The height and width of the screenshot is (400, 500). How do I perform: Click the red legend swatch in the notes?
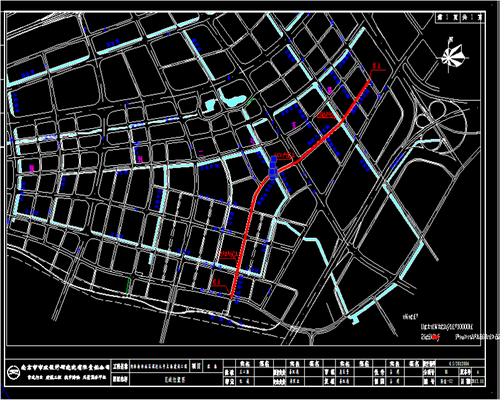435,337
